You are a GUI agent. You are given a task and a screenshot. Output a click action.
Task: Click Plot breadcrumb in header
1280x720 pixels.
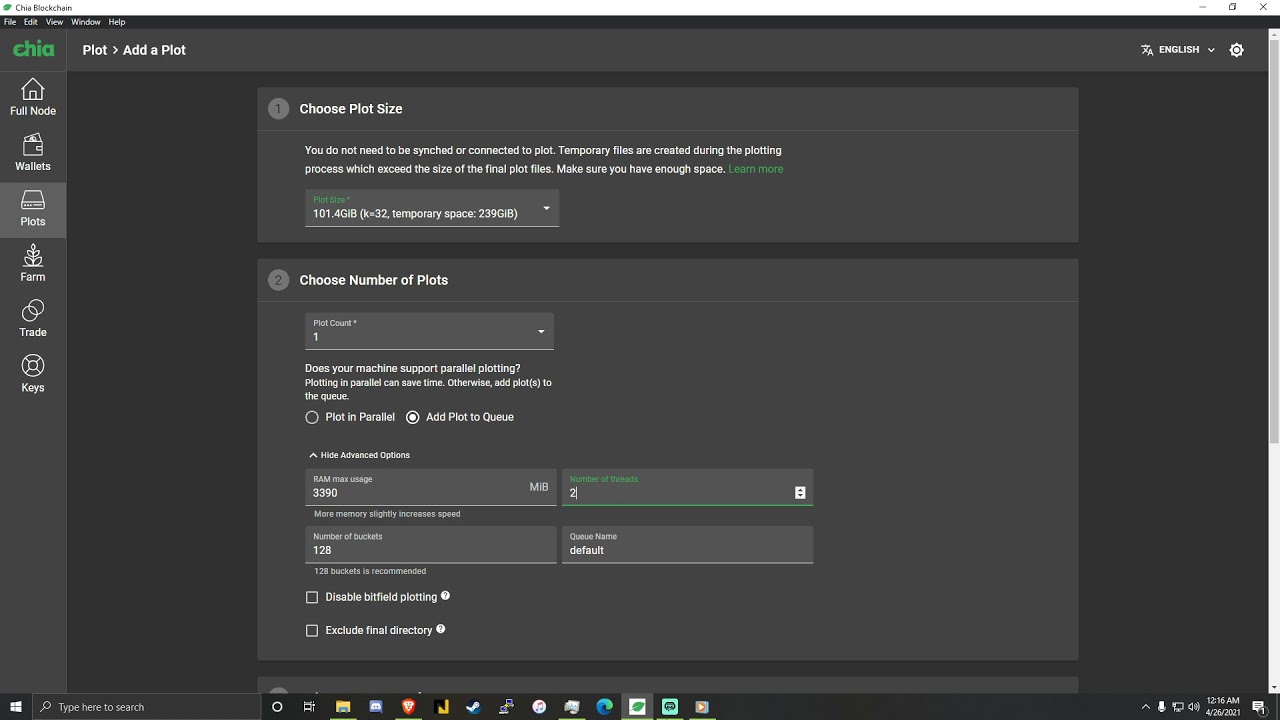(95, 50)
